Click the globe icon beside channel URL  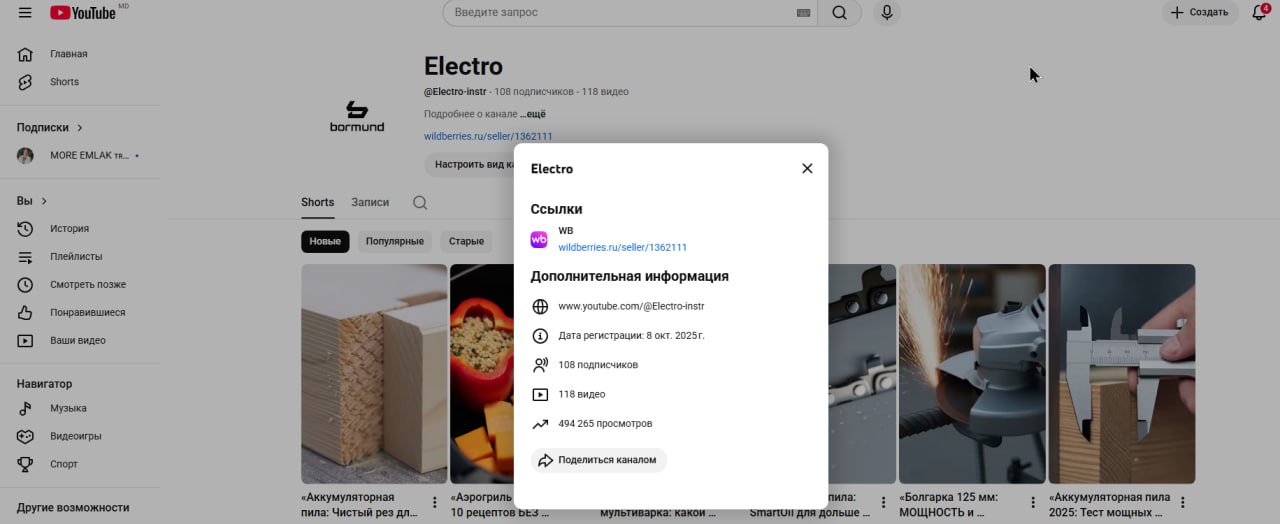pyautogui.click(x=540, y=306)
